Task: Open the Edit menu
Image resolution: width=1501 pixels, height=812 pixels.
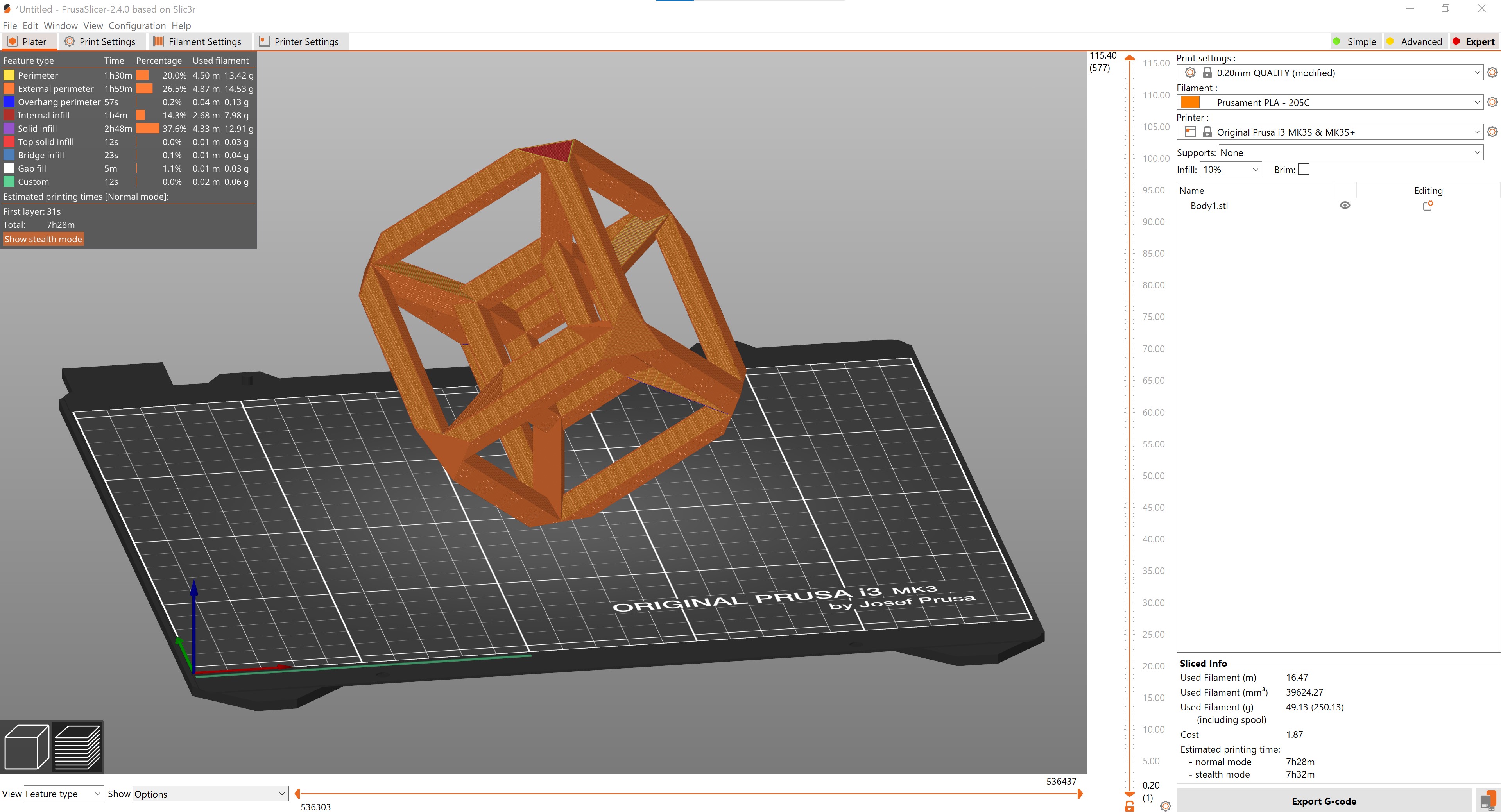Action: 30,26
